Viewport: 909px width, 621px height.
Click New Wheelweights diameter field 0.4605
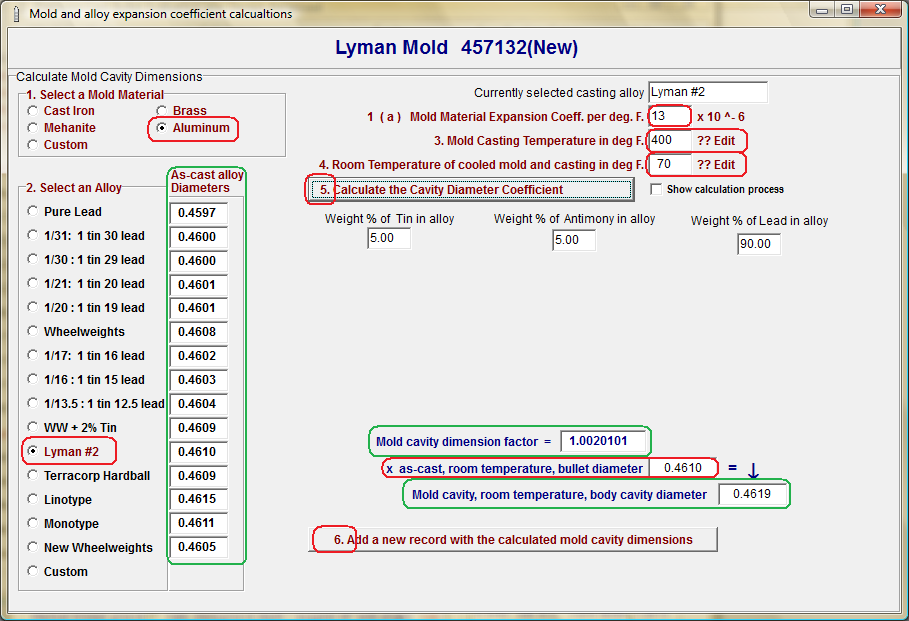tap(198, 547)
